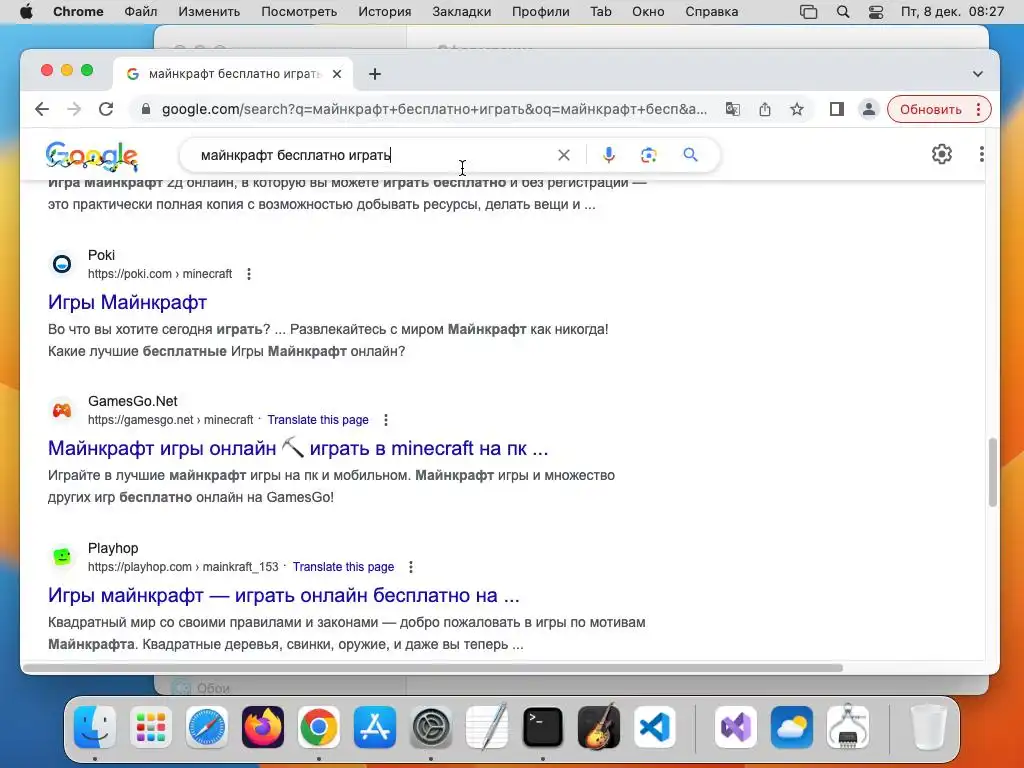The width and height of the screenshot is (1024, 768).
Task: Open a new tab with the plus button
Action: (x=375, y=74)
